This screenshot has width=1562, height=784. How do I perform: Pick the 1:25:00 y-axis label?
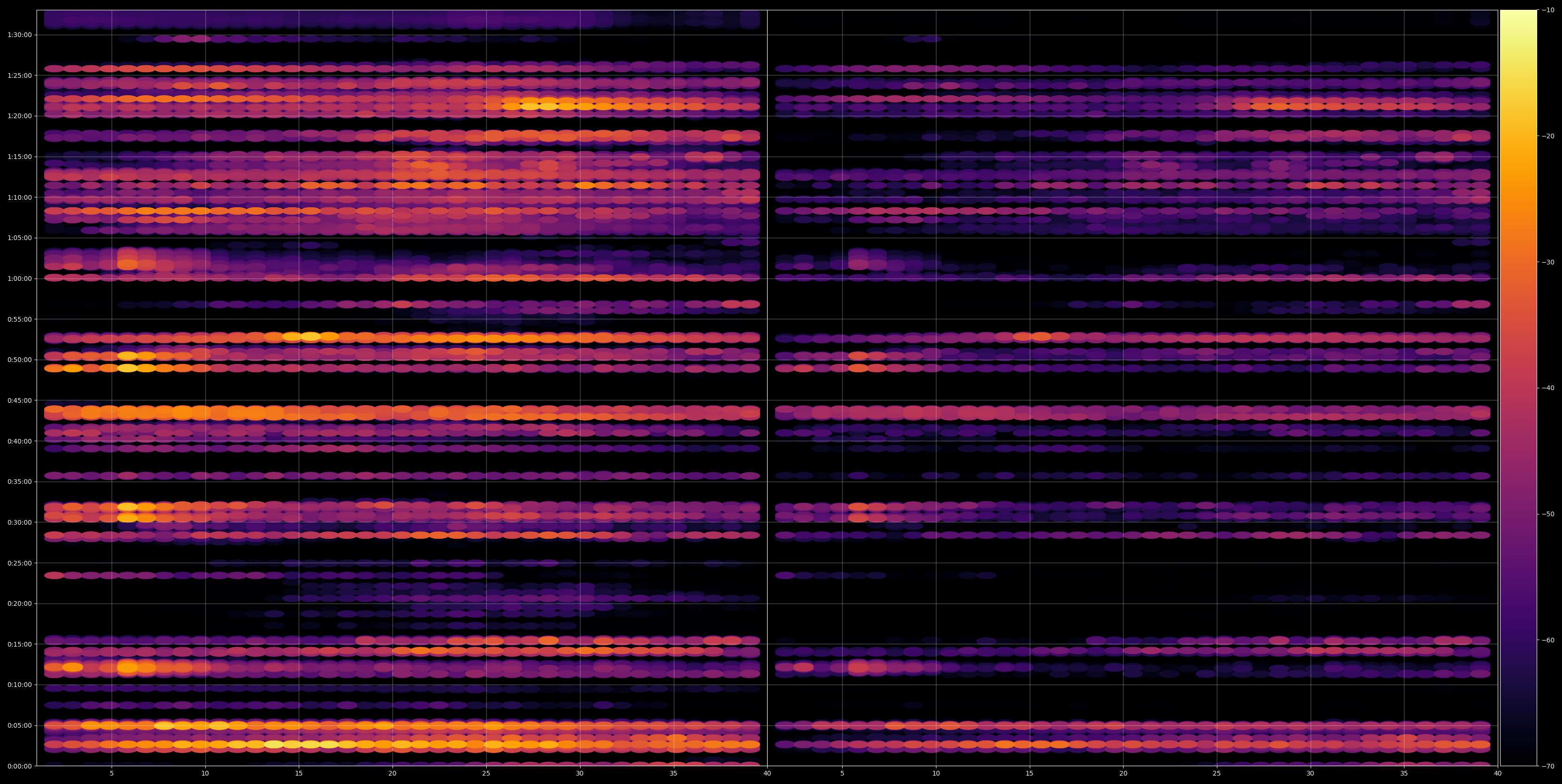point(19,75)
